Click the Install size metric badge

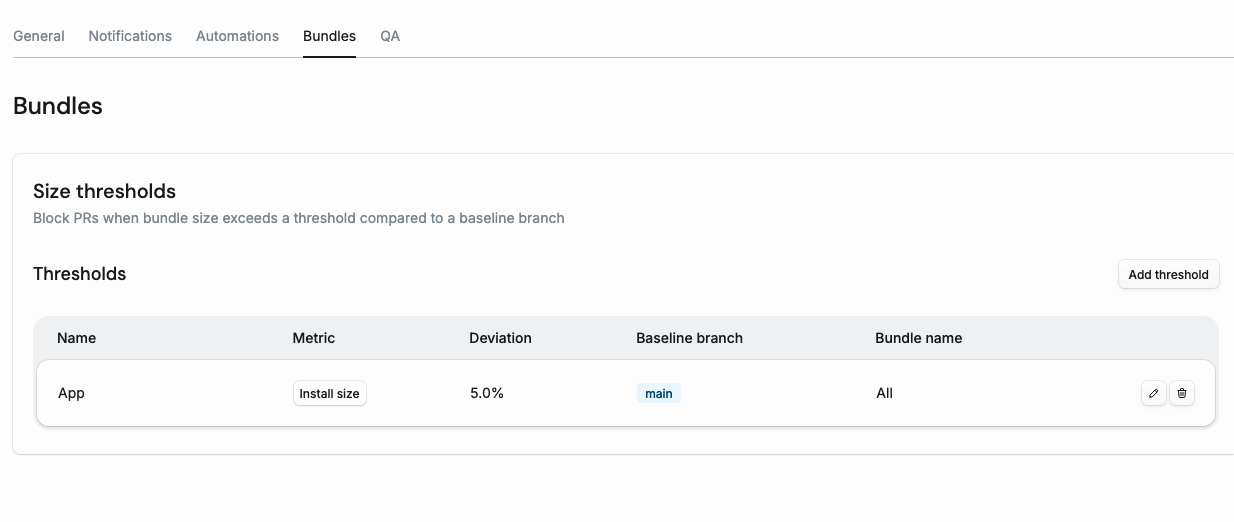coord(329,393)
